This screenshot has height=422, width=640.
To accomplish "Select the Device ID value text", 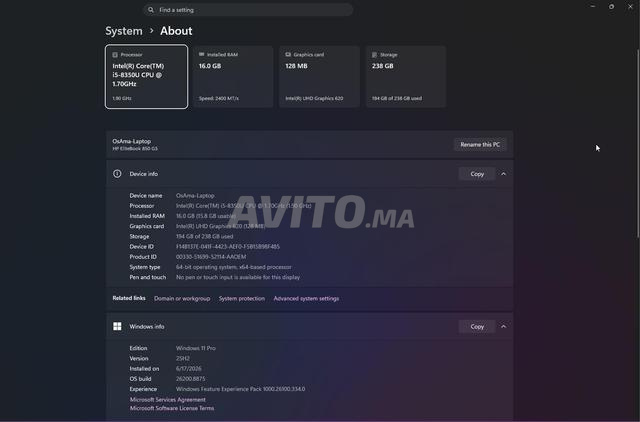I will (x=228, y=247).
